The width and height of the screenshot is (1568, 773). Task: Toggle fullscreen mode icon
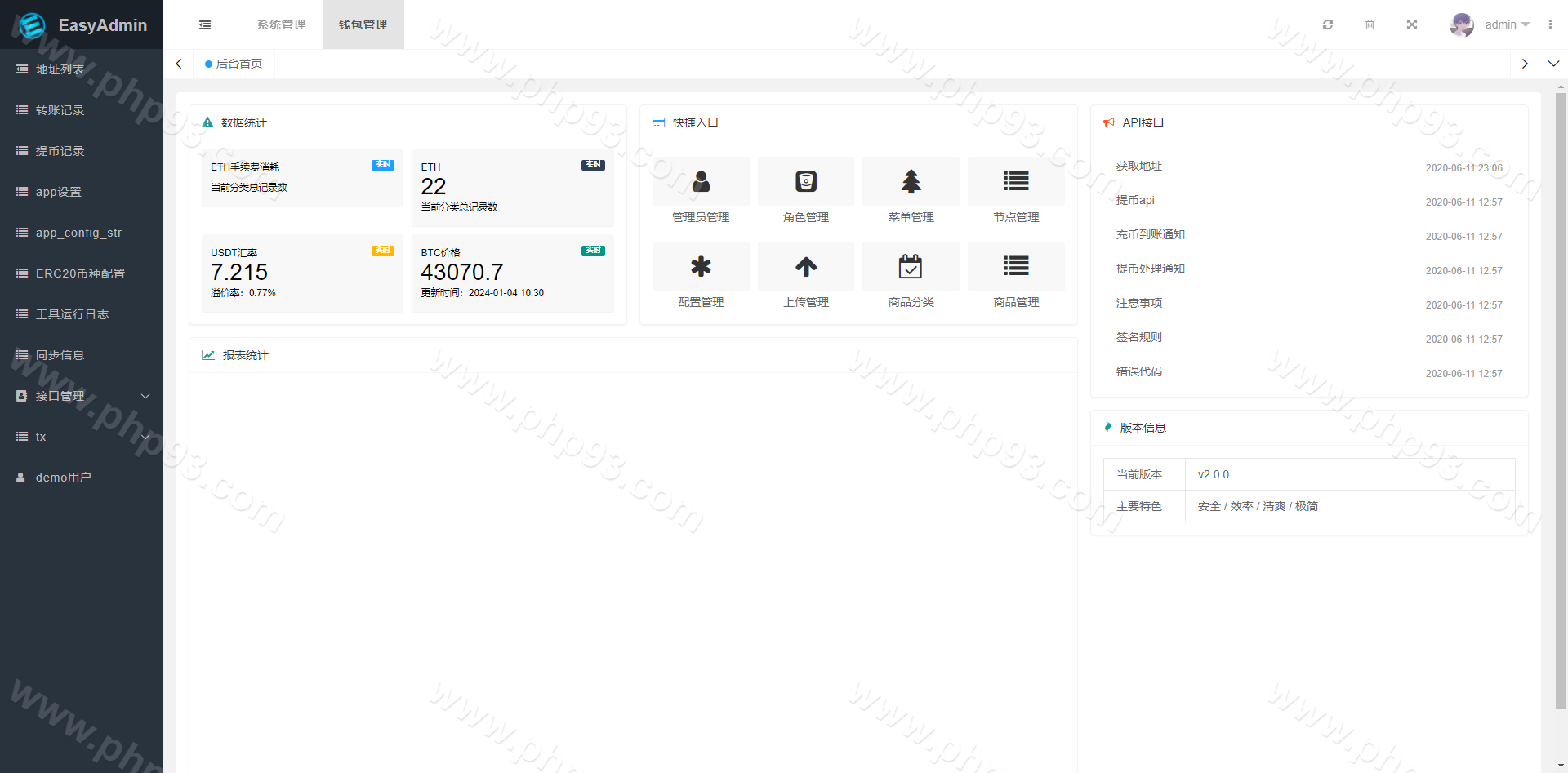click(x=1412, y=24)
